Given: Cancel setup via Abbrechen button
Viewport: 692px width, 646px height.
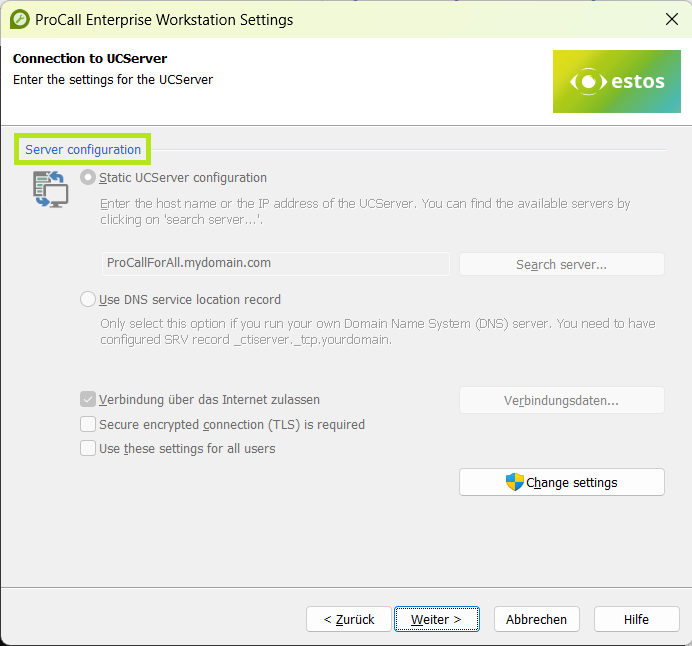Looking at the screenshot, I should 536,619.
